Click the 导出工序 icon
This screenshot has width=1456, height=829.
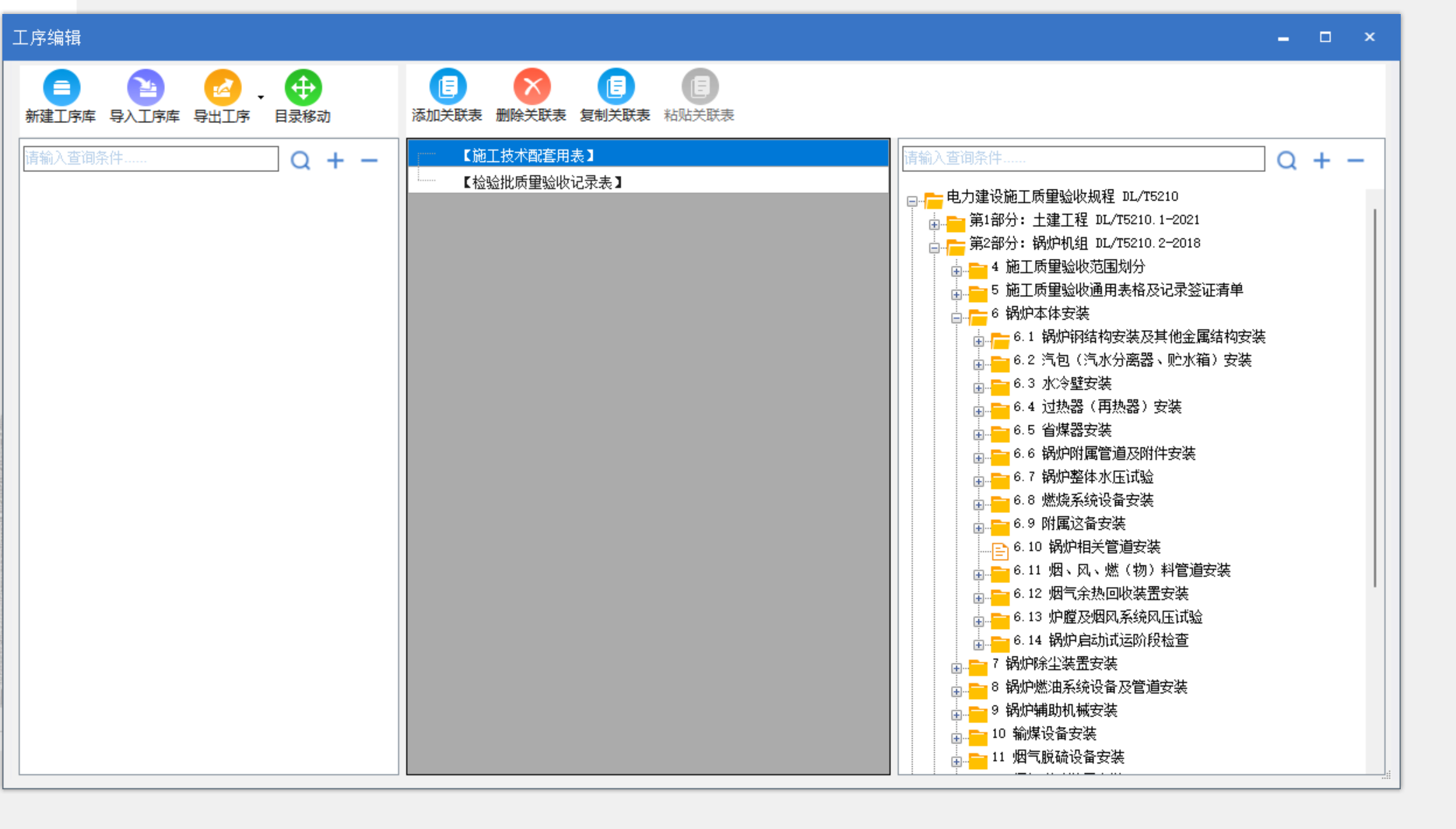(223, 87)
